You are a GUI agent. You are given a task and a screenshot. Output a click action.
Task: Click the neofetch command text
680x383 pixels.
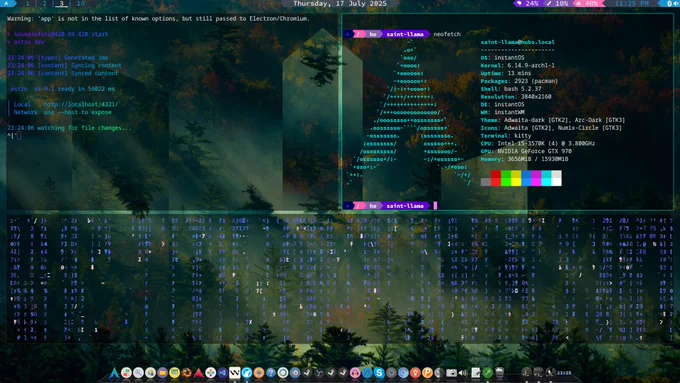447,34
